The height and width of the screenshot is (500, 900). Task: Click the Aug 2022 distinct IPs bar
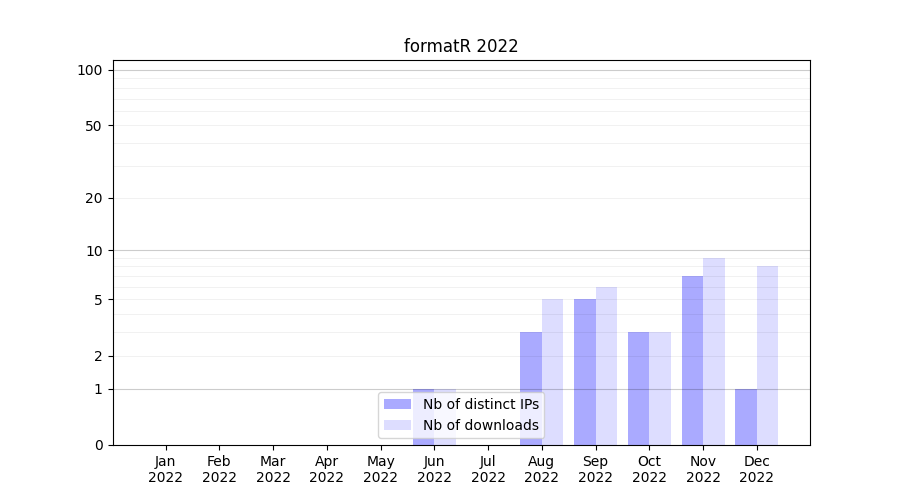point(531,388)
